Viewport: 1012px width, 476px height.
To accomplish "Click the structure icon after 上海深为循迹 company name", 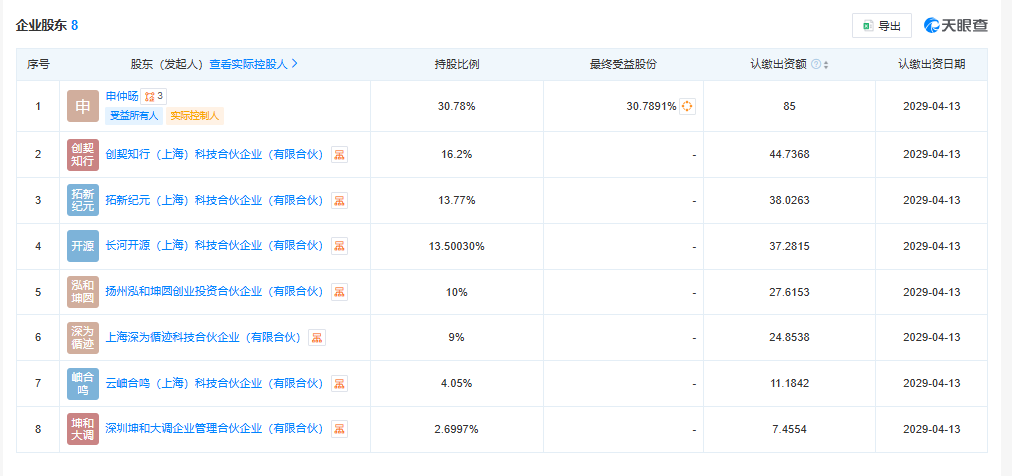I will click(316, 338).
